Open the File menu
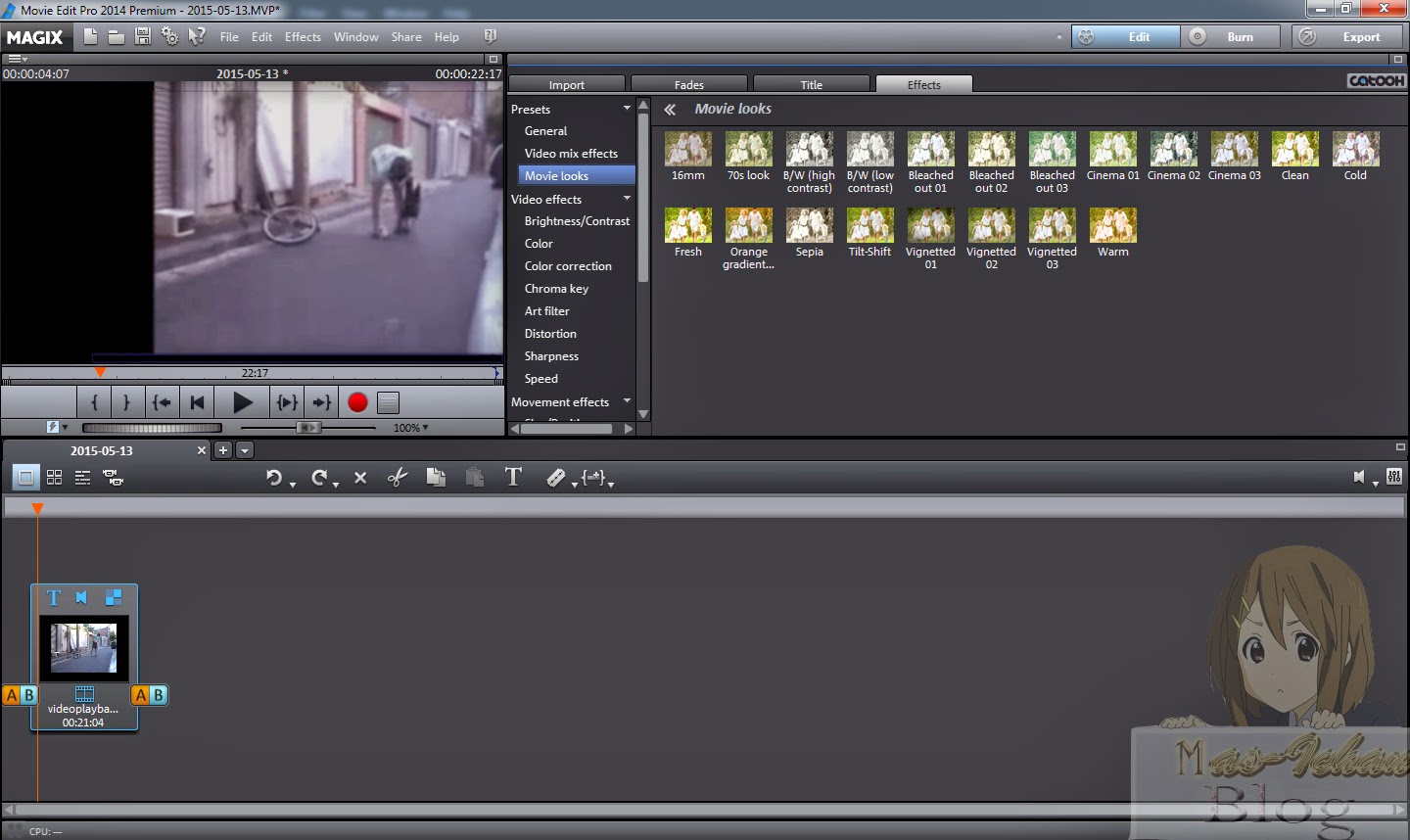This screenshot has width=1410, height=840. (229, 37)
